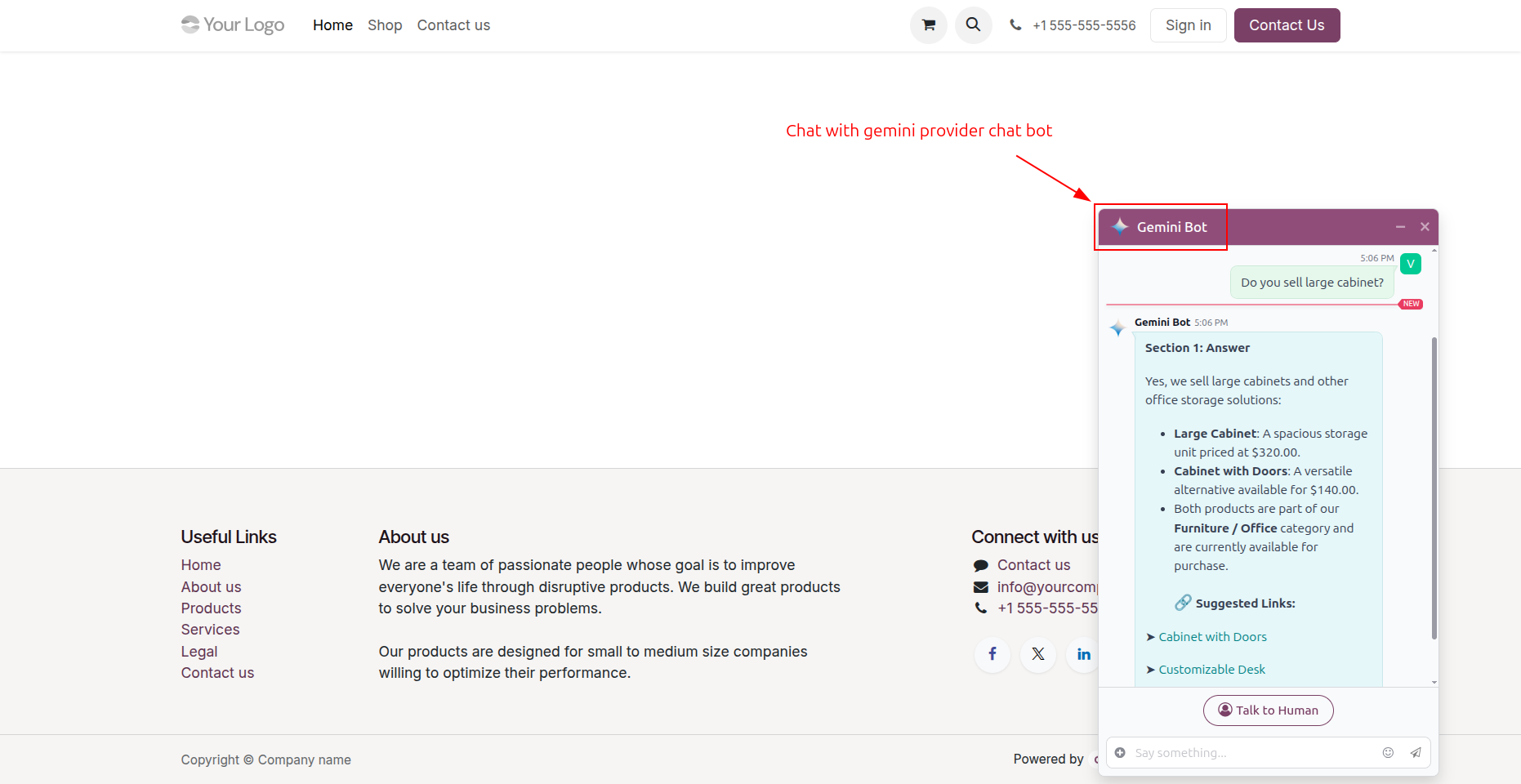
Task: Click the send message paper plane icon
Action: [1416, 753]
